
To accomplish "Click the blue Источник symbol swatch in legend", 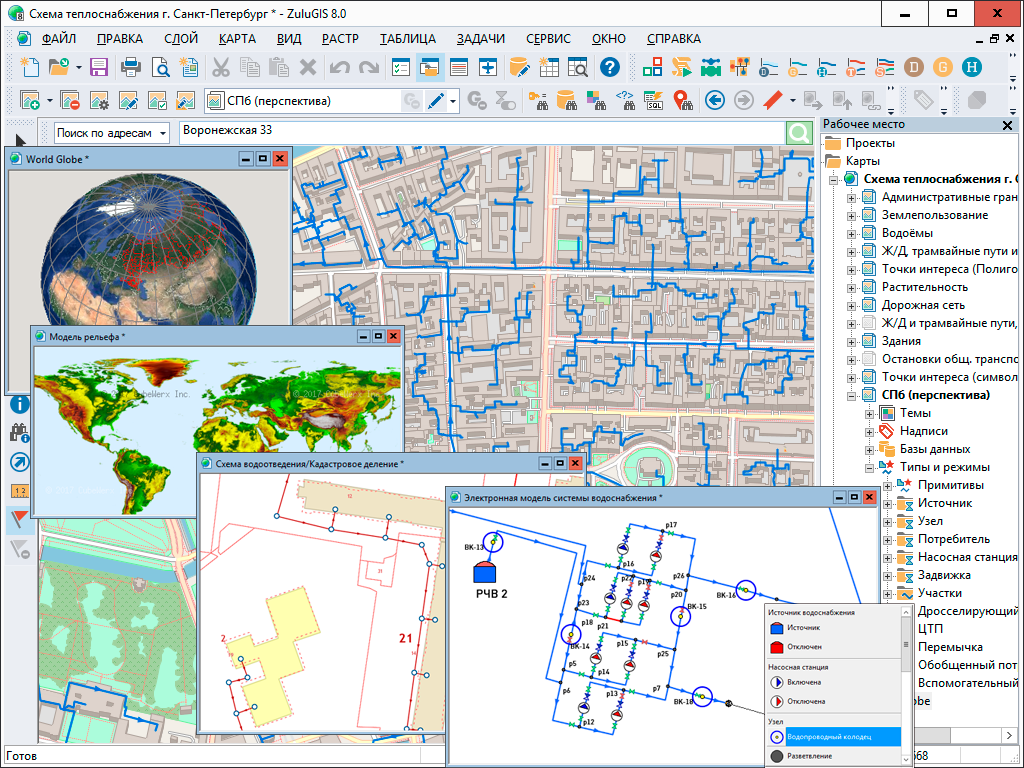I will coord(776,628).
